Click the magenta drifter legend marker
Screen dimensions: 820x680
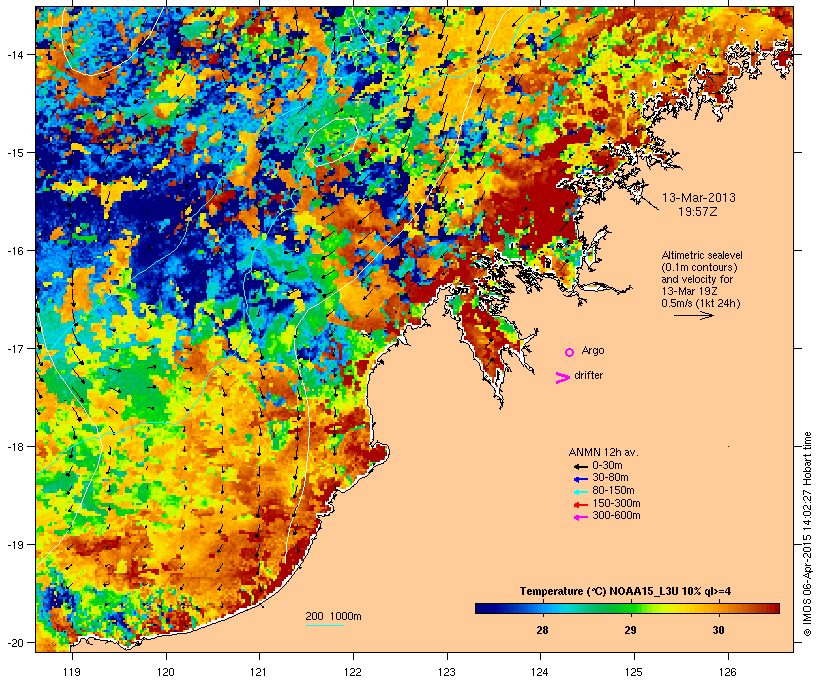coord(562,378)
